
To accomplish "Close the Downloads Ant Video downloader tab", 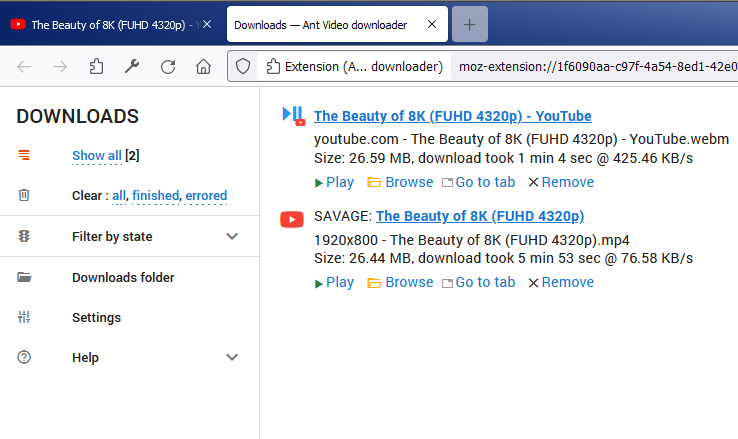I will [x=432, y=24].
